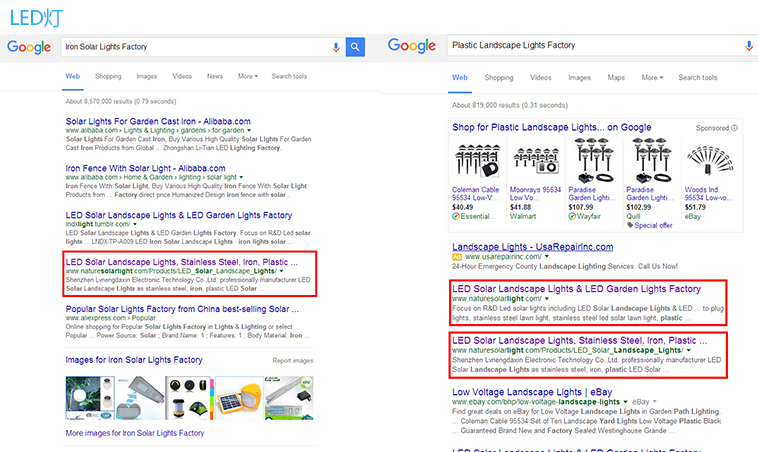The height and width of the screenshot is (452, 758).
Task: Open Images for Iron Solar Lights Factory link
Action: 134,360
